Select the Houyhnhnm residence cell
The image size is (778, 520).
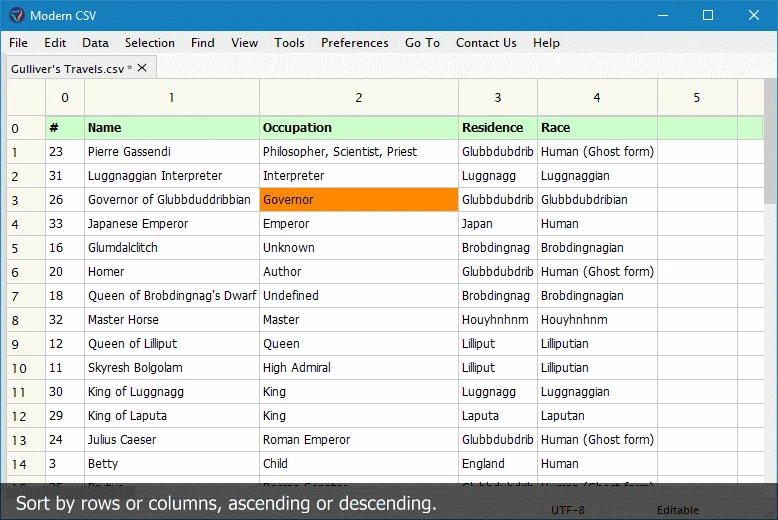point(498,320)
